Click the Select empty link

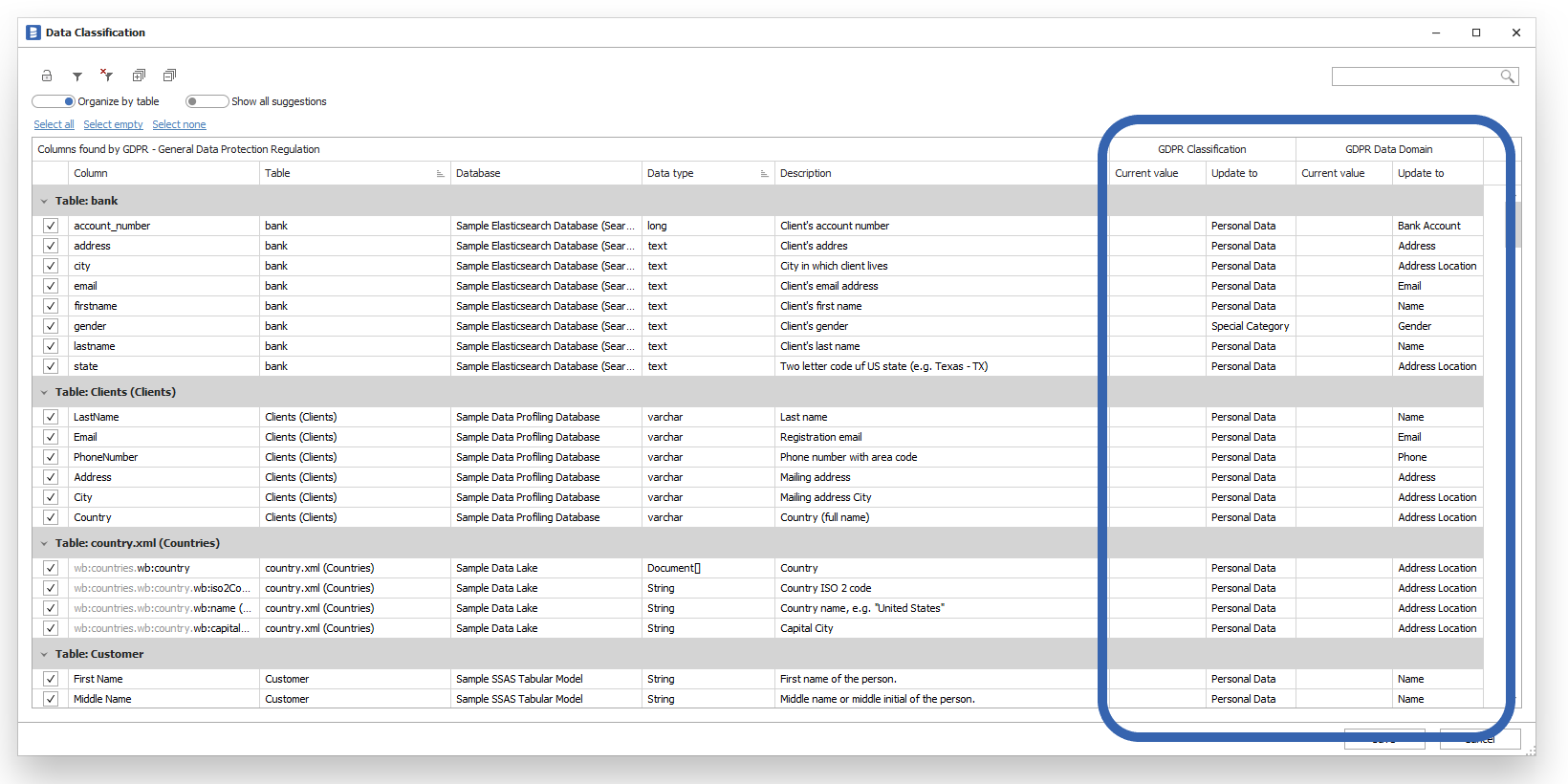click(113, 124)
